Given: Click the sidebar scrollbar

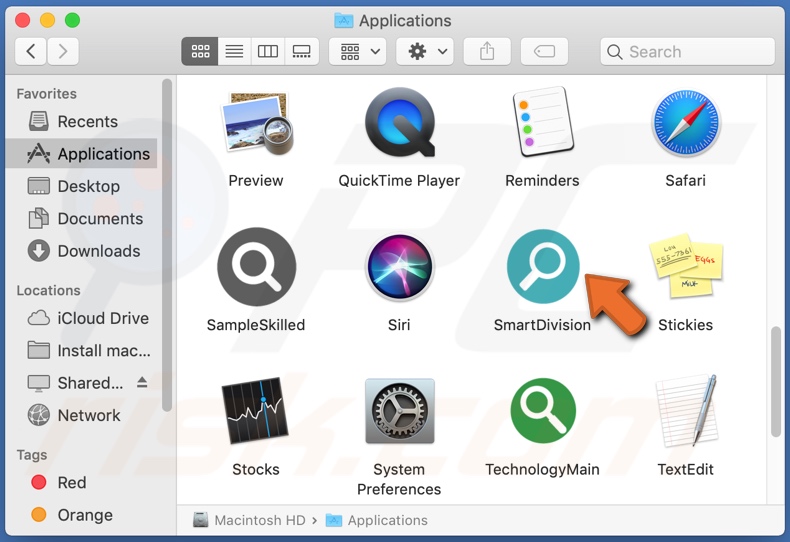Looking at the screenshot, I should [167, 245].
